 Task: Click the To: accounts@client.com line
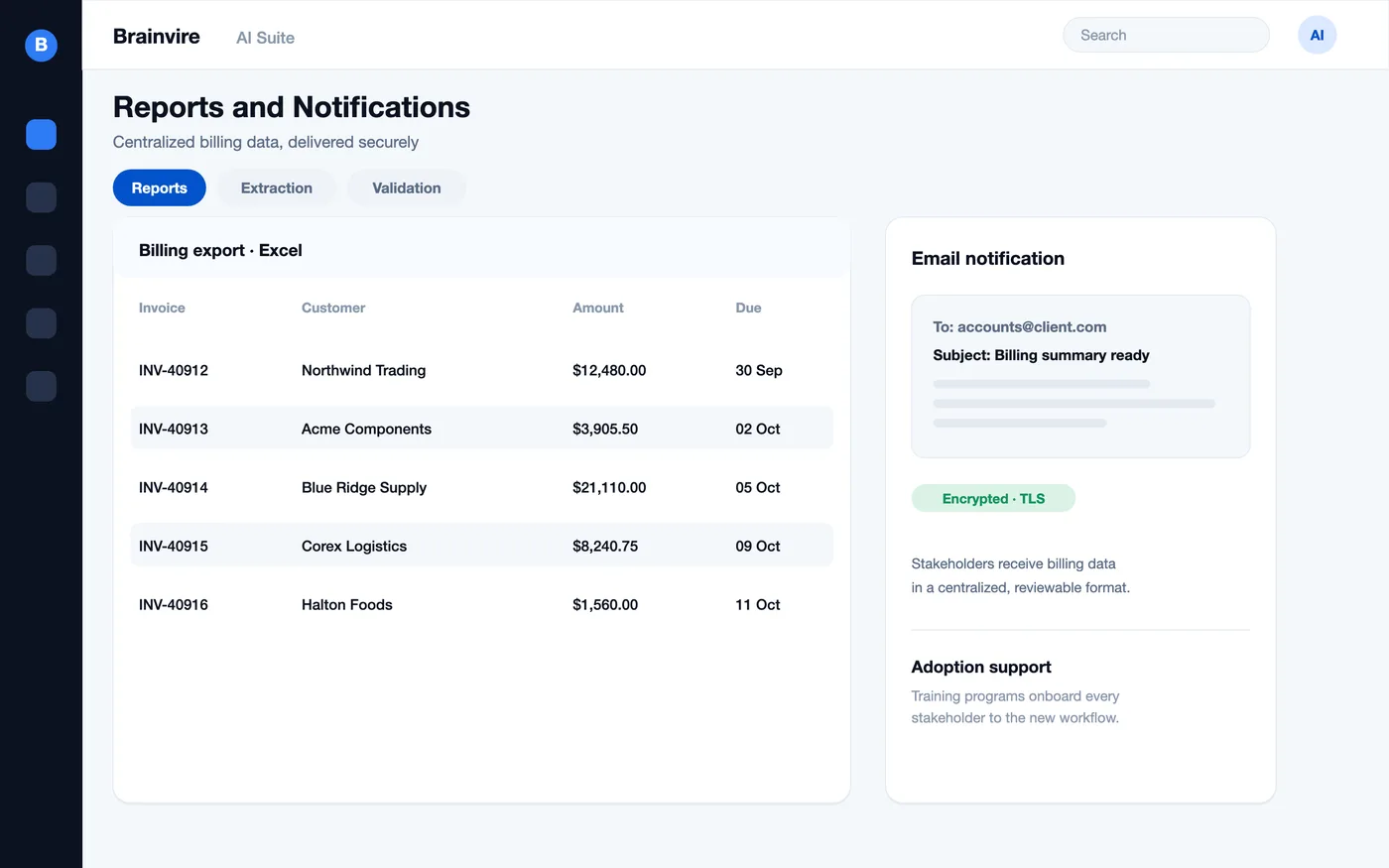point(1020,326)
